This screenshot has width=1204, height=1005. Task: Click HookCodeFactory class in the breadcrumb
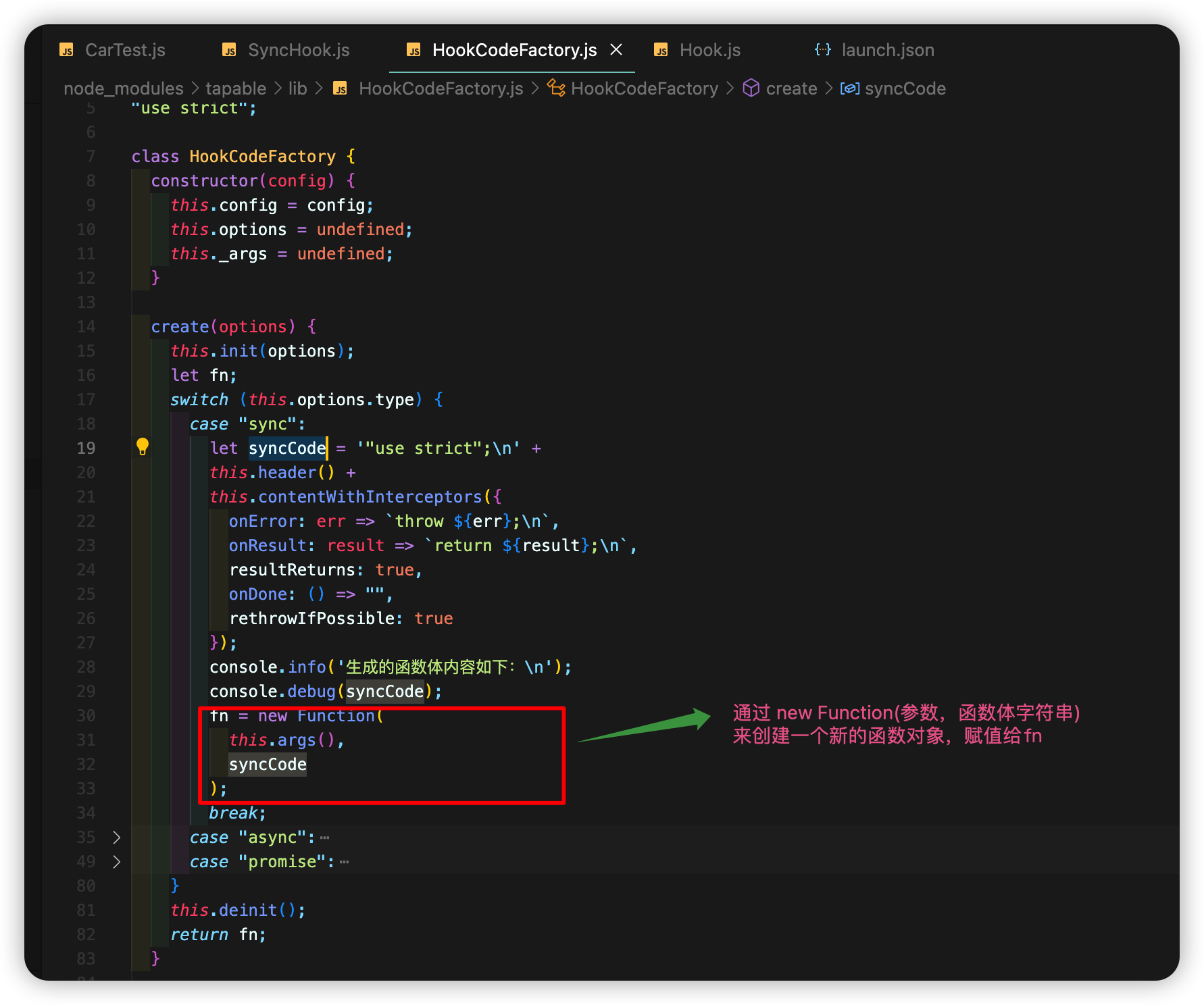pyautogui.click(x=645, y=88)
